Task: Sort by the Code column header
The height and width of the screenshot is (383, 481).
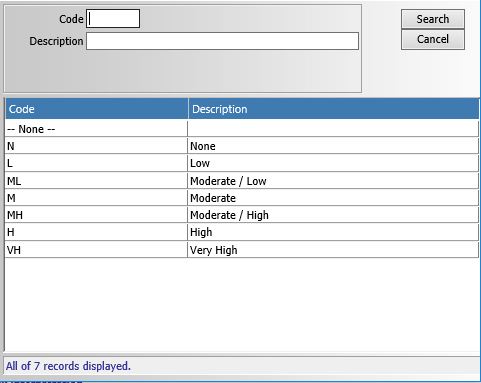Action: (97, 109)
